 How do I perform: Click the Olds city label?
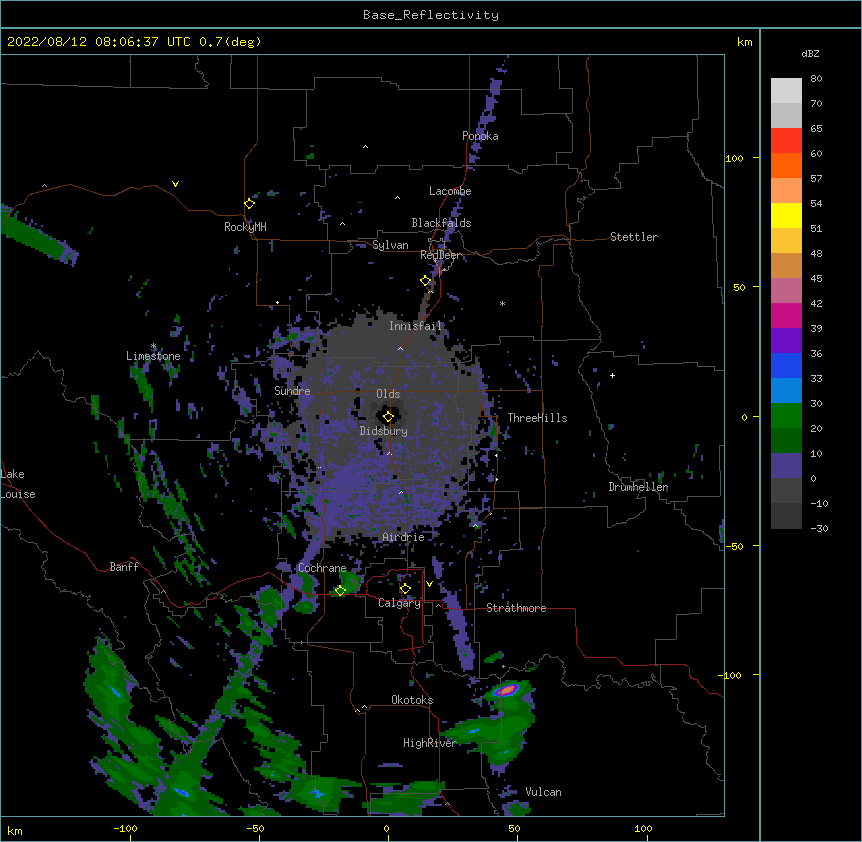(388, 394)
